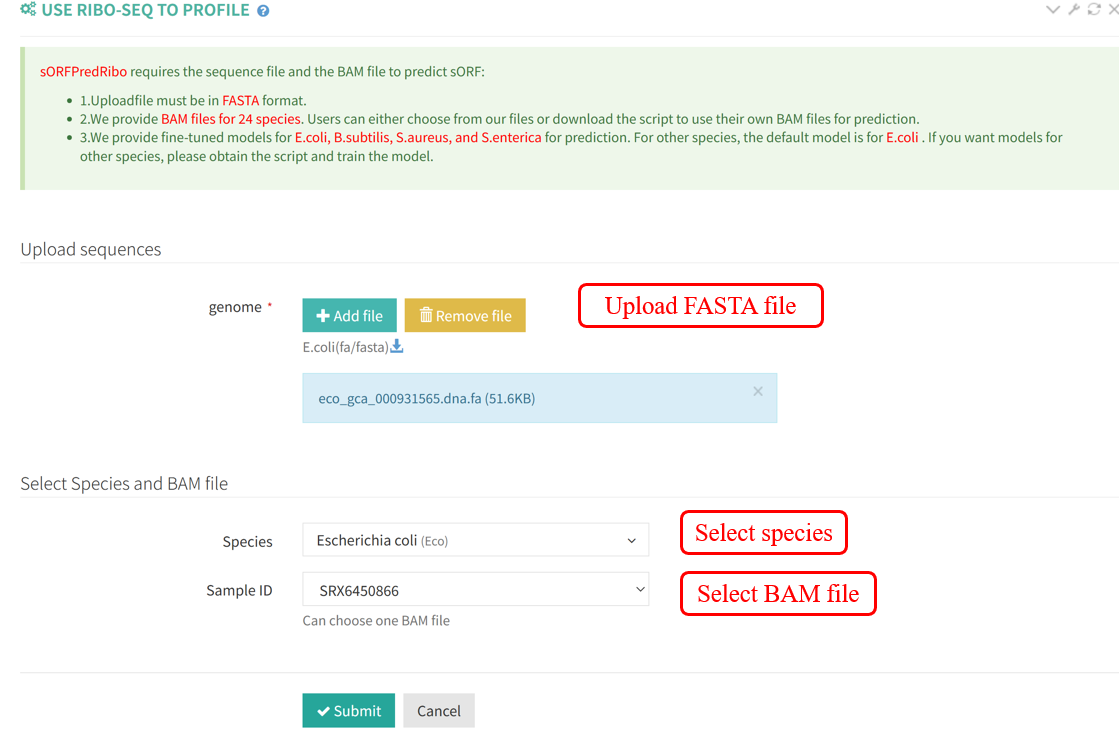Viewport: 1119px width, 732px height.
Task: Click the USE RIBO-SEQ TO PROFILE title
Action: pyautogui.click(x=145, y=10)
